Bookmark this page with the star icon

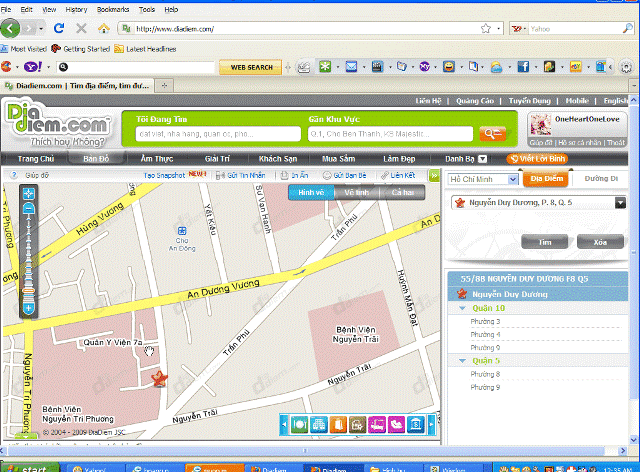click(486, 29)
